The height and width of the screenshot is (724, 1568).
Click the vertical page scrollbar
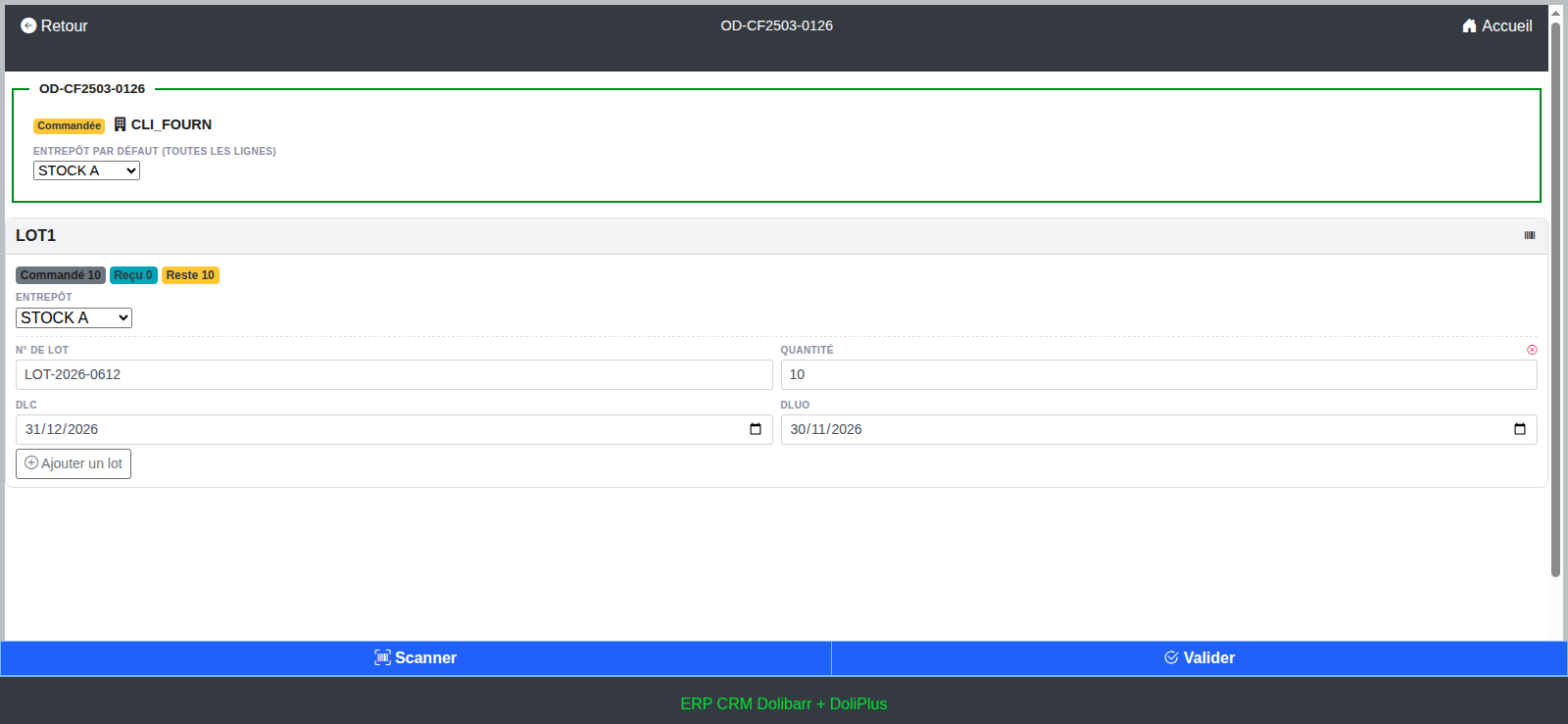(x=1555, y=299)
